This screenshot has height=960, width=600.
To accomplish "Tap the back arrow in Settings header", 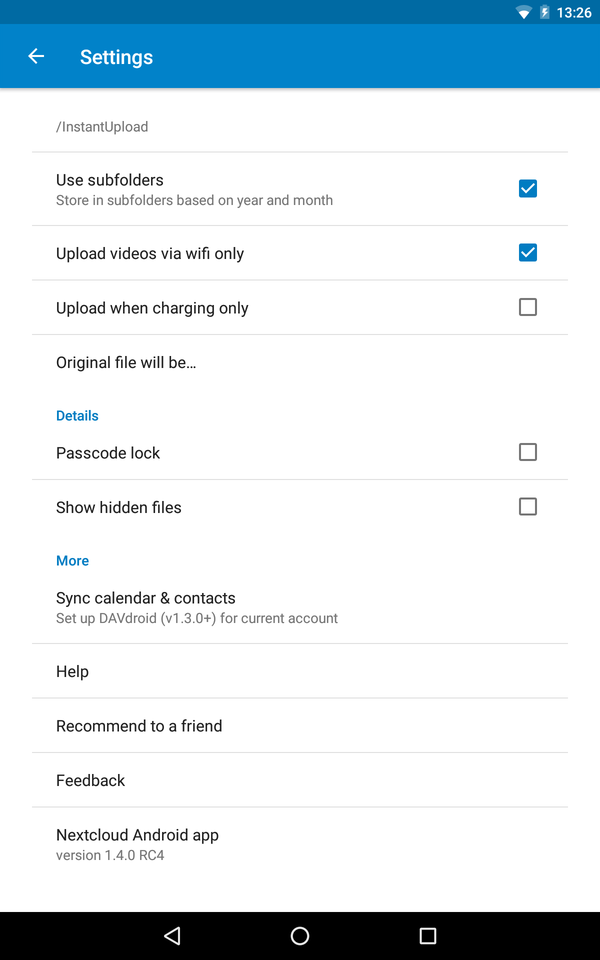I will coord(36,57).
